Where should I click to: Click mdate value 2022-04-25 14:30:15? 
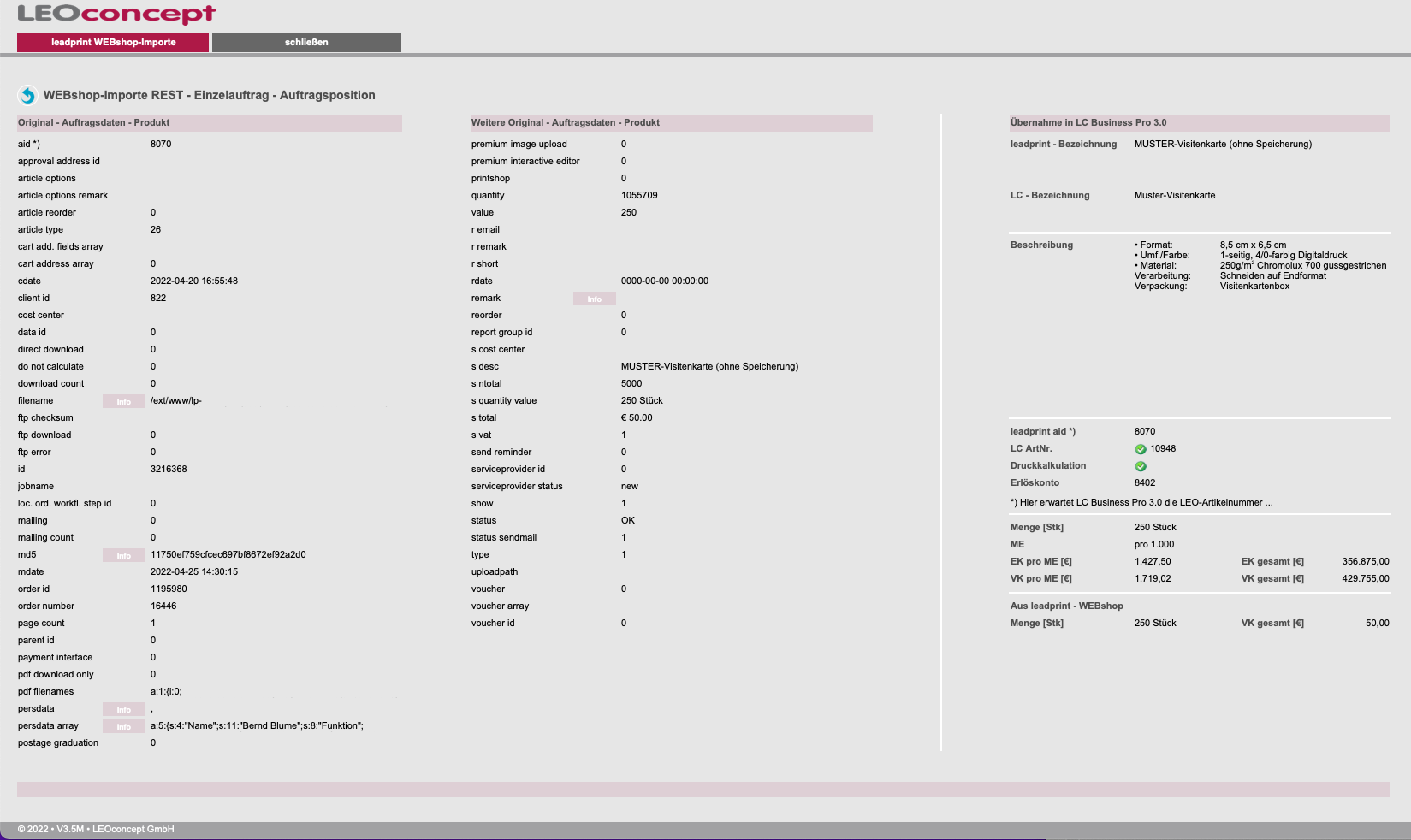[x=194, y=571]
